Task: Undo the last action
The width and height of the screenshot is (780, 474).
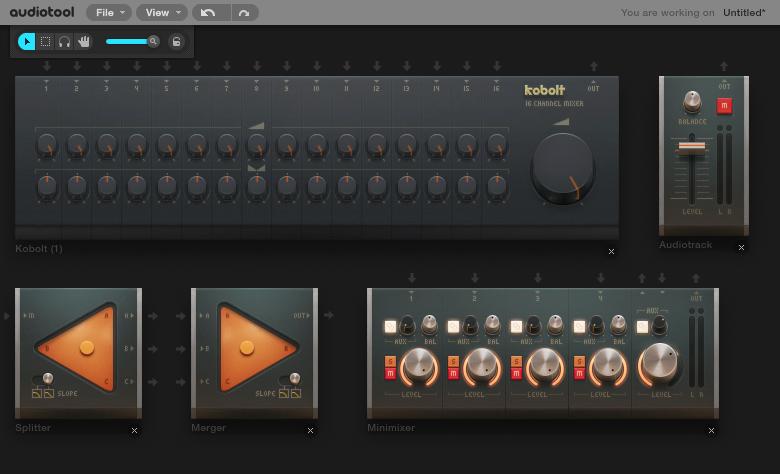Action: pos(209,13)
